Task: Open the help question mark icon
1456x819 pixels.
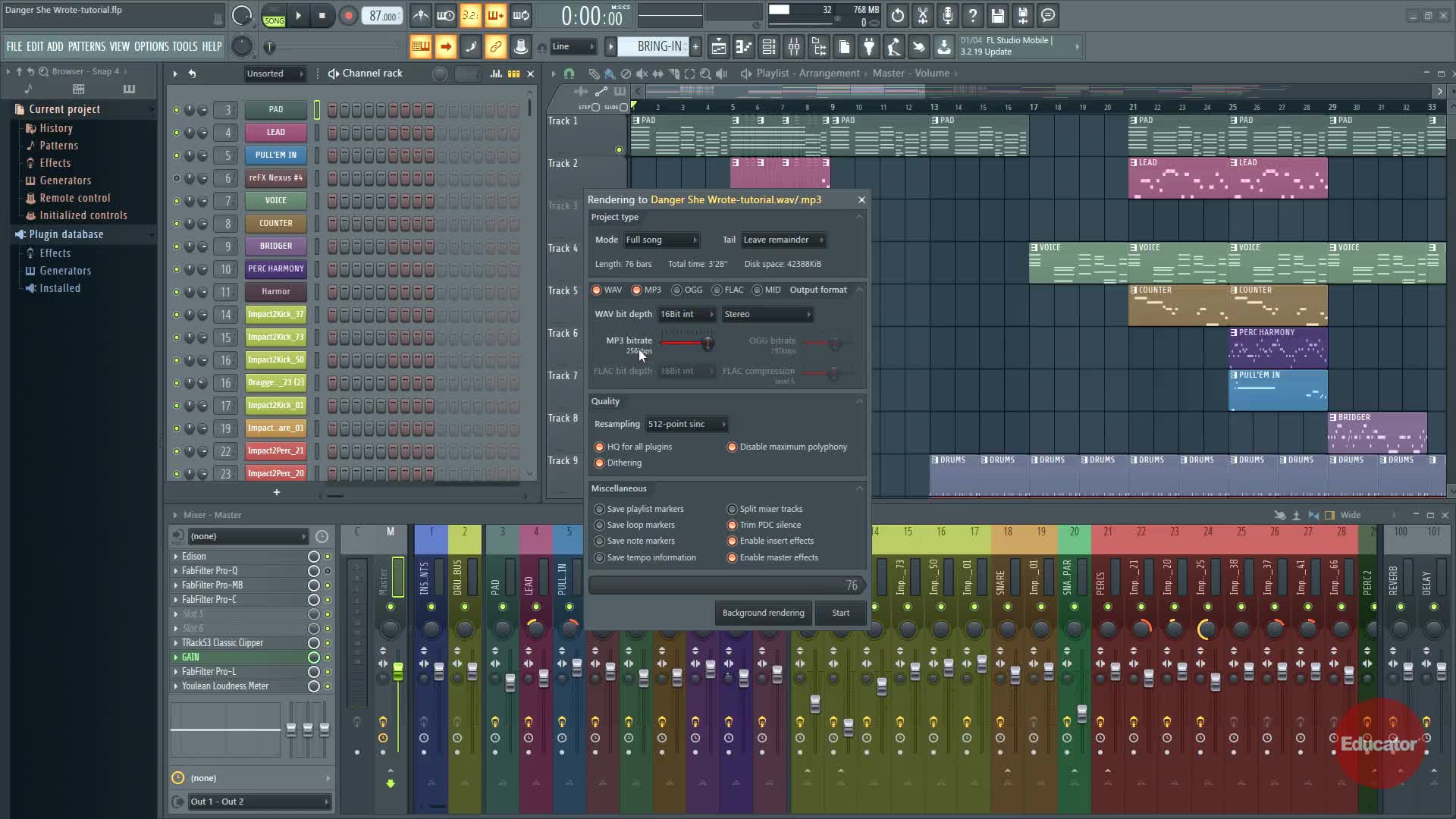Action: (x=973, y=16)
